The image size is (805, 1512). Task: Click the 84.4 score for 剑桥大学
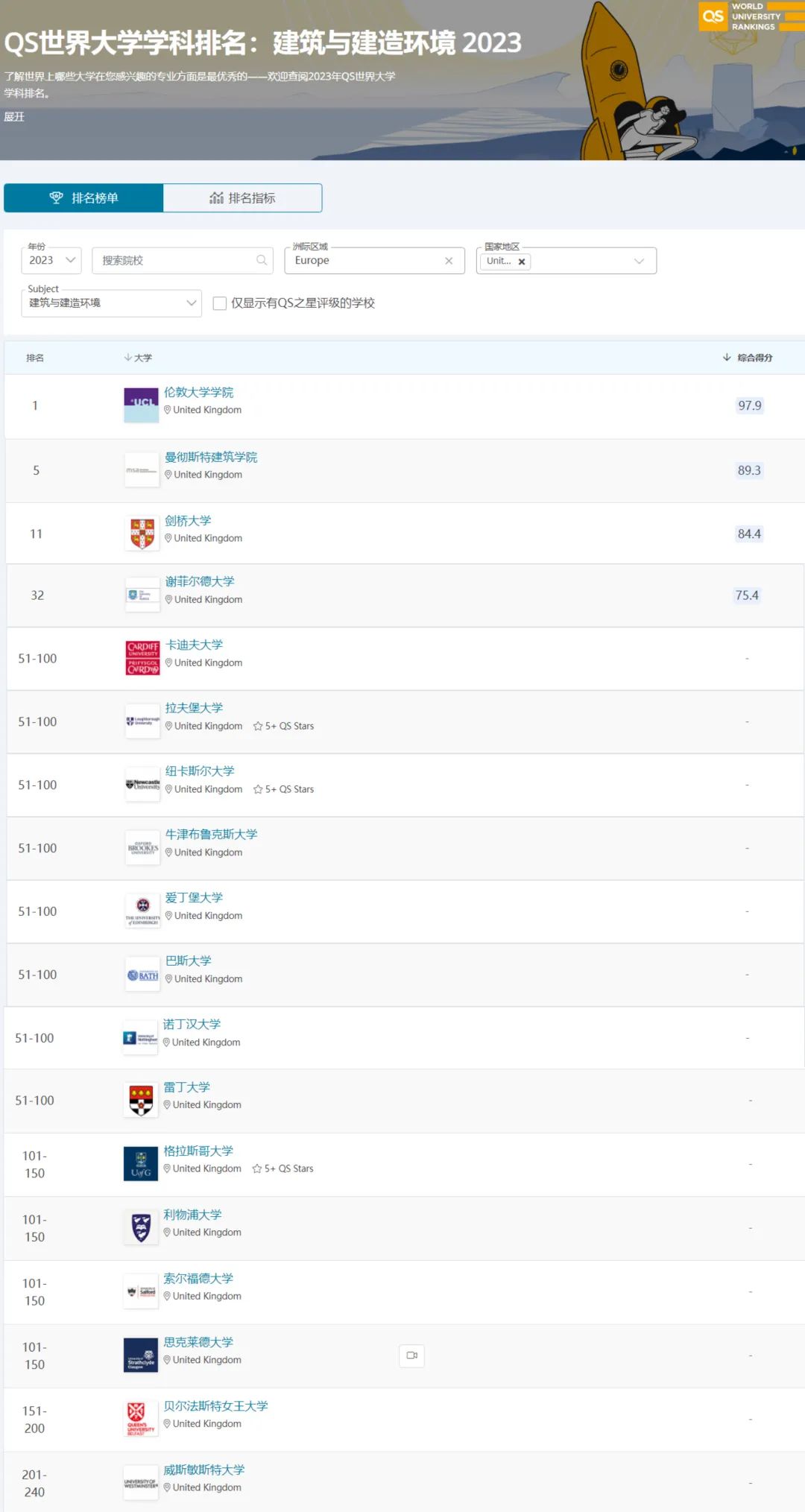[x=749, y=534]
